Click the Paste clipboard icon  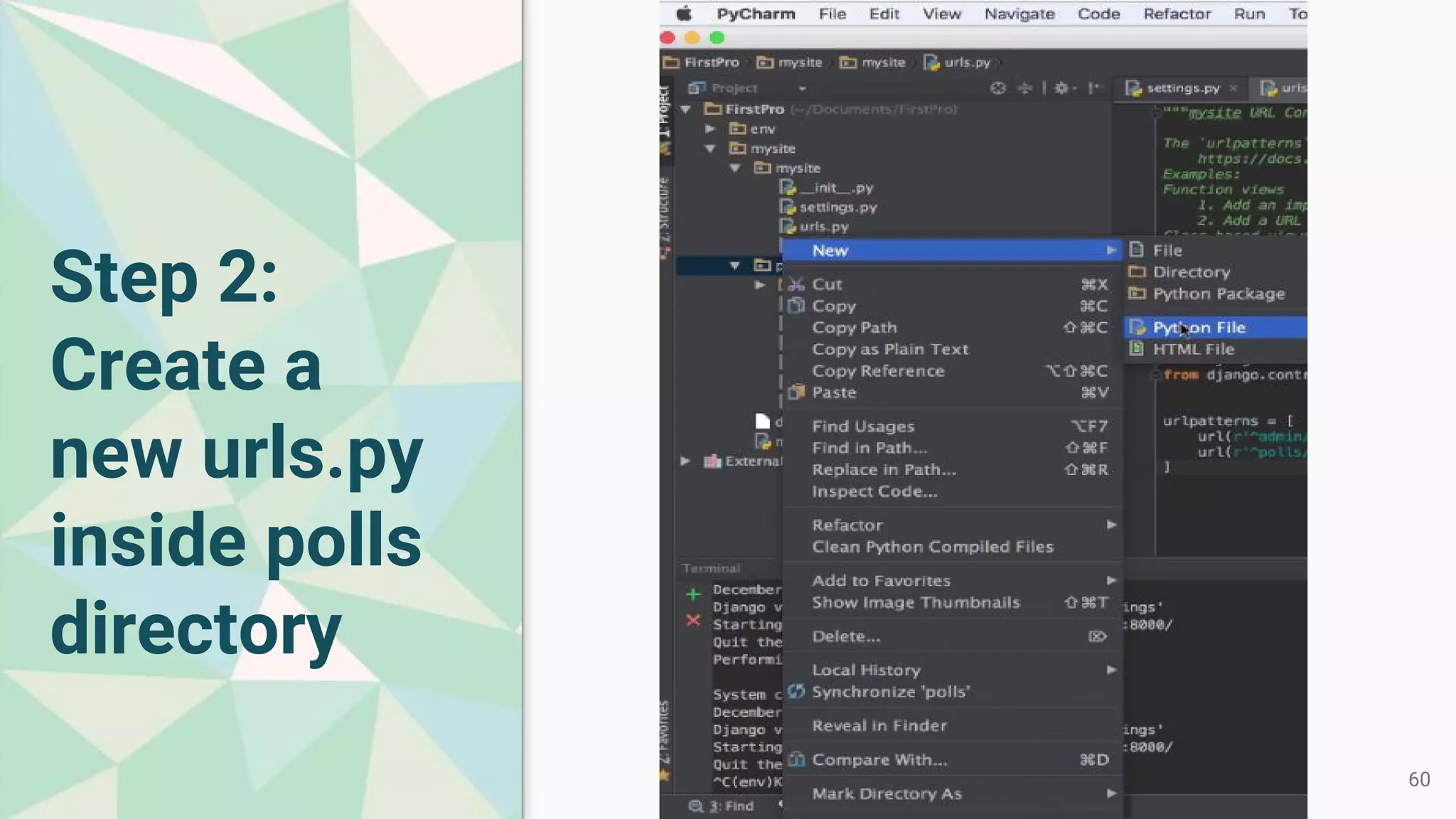click(x=796, y=392)
